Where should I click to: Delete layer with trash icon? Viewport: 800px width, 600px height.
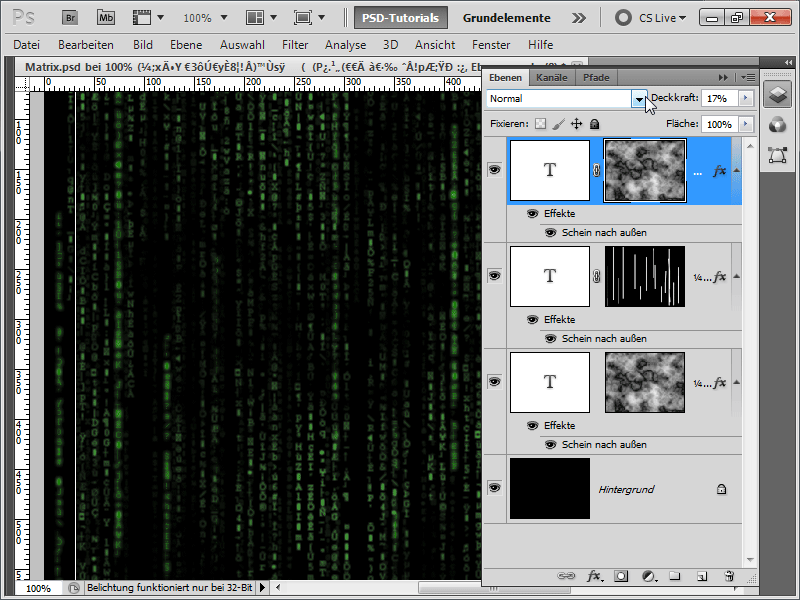(729, 576)
